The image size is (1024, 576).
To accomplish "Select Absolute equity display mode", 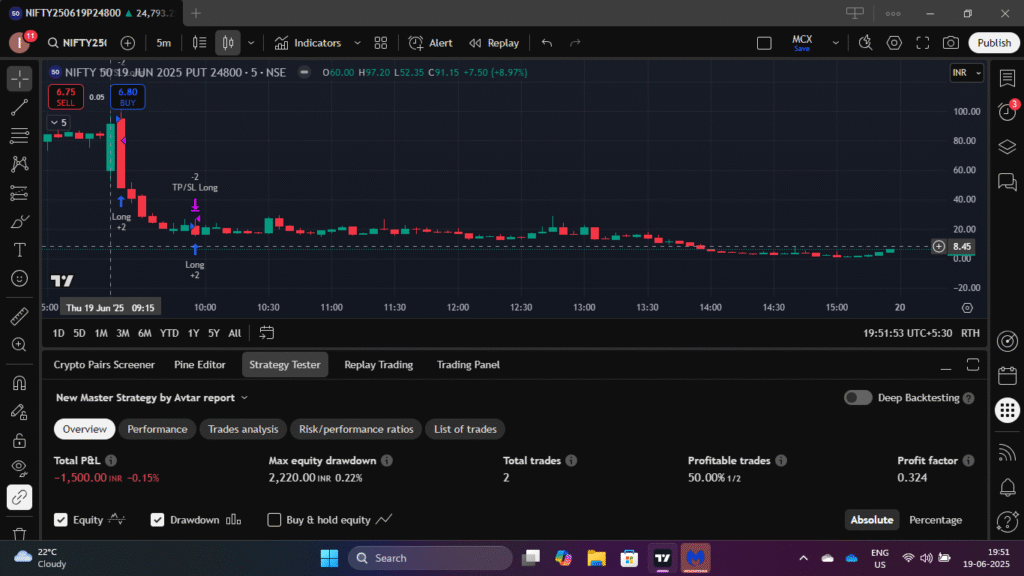I will 871,520.
